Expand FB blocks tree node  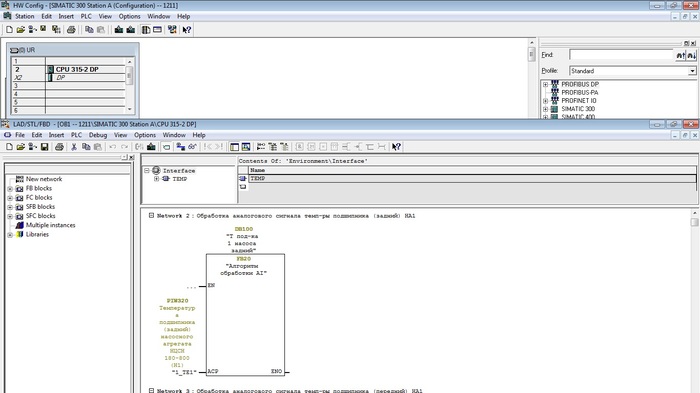[10, 189]
